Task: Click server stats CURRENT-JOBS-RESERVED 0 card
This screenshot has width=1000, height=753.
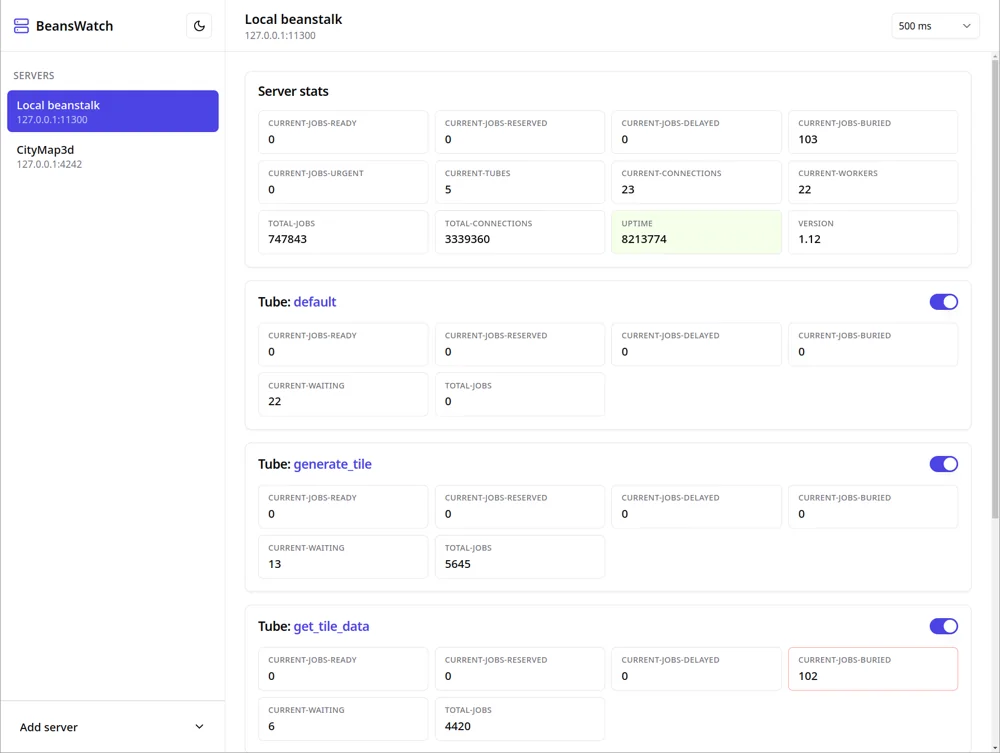Action: pyautogui.click(x=520, y=132)
